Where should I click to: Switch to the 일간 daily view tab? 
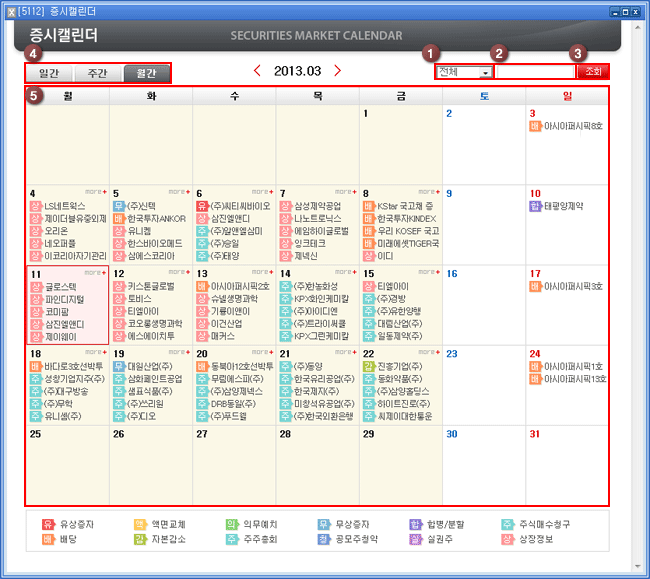(x=48, y=73)
